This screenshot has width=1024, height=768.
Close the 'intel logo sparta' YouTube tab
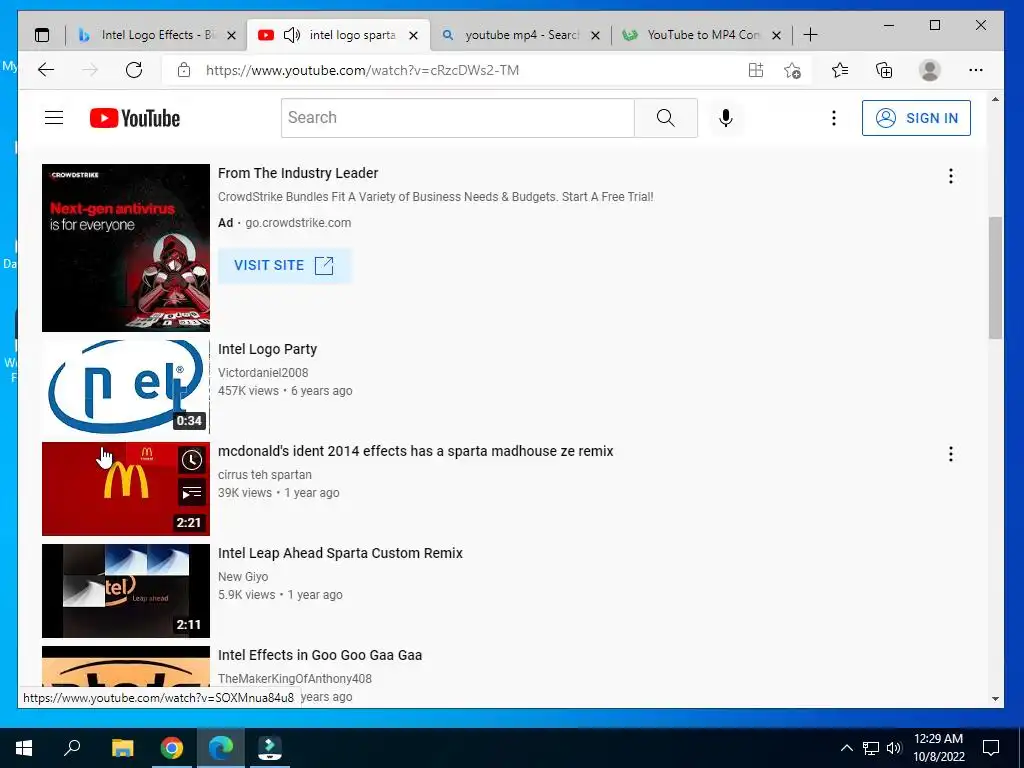click(x=413, y=35)
